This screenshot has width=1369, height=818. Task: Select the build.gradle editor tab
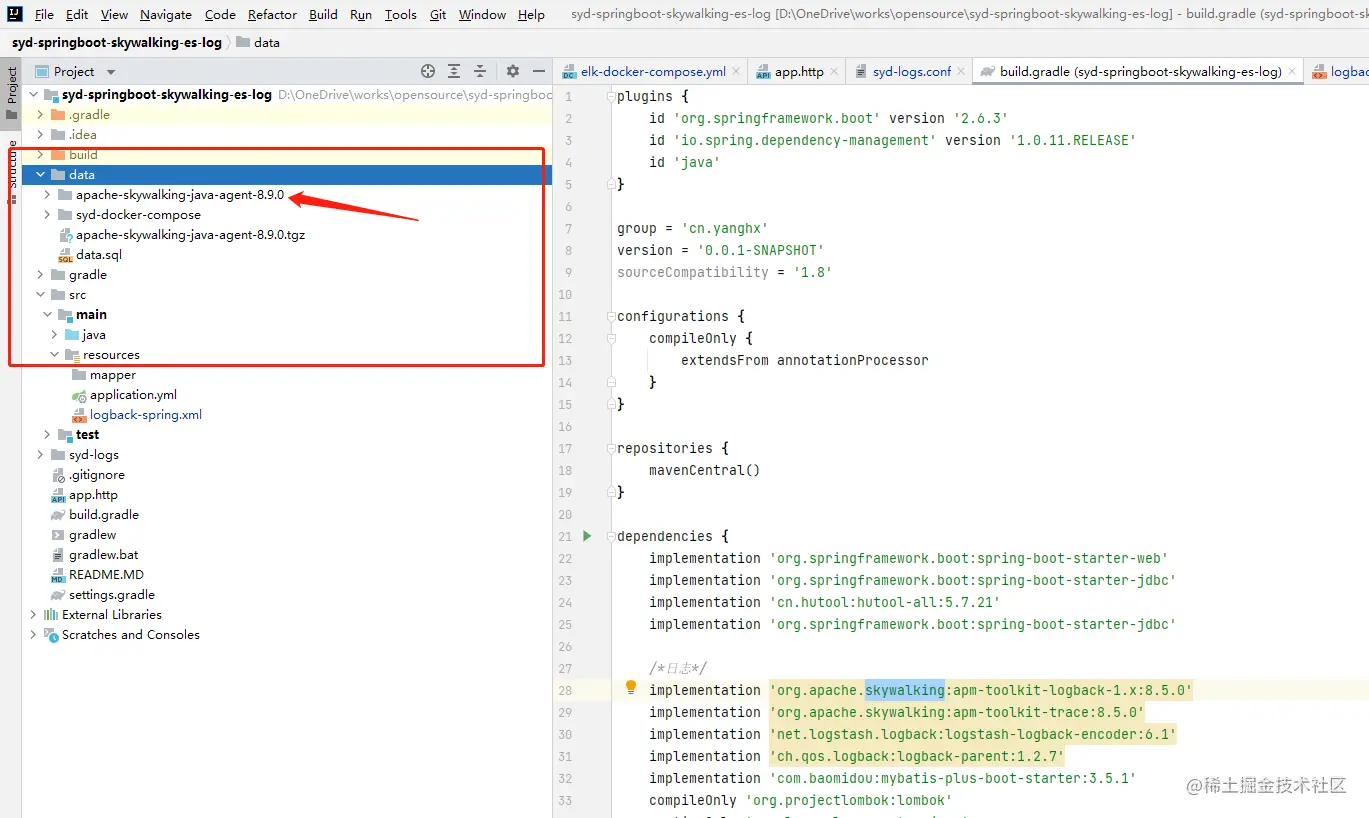1139,72
